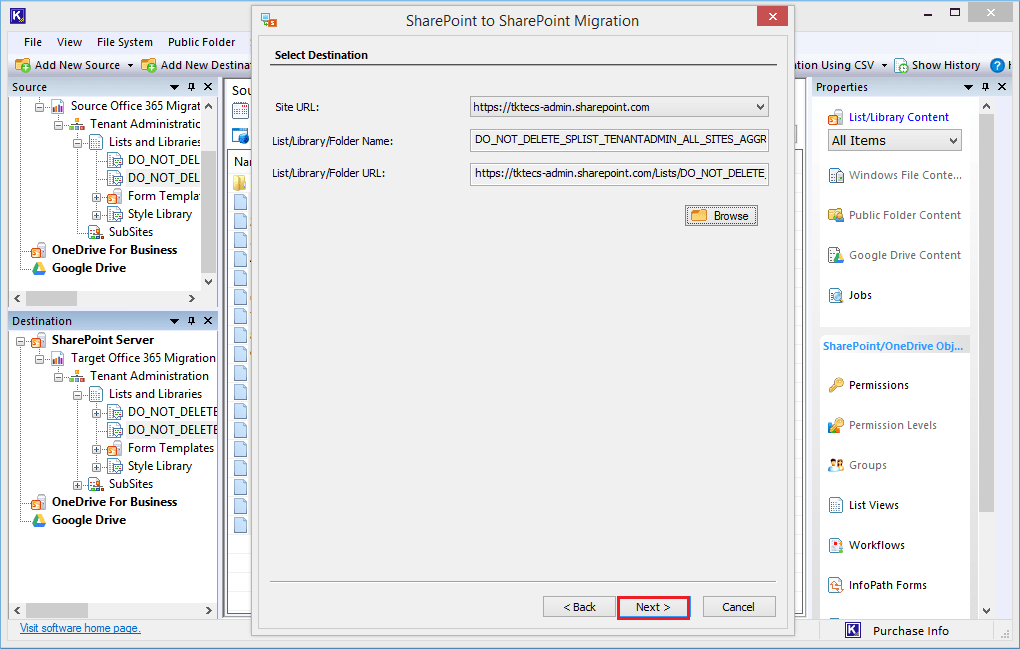The image size is (1020, 649).
Task: Open Workflows icon
Action: (x=836, y=545)
